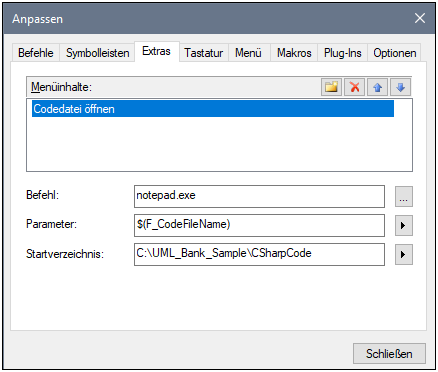438x372 pixels.
Task: Click the Befehl field containing notepad.exe
Action: 259,196
